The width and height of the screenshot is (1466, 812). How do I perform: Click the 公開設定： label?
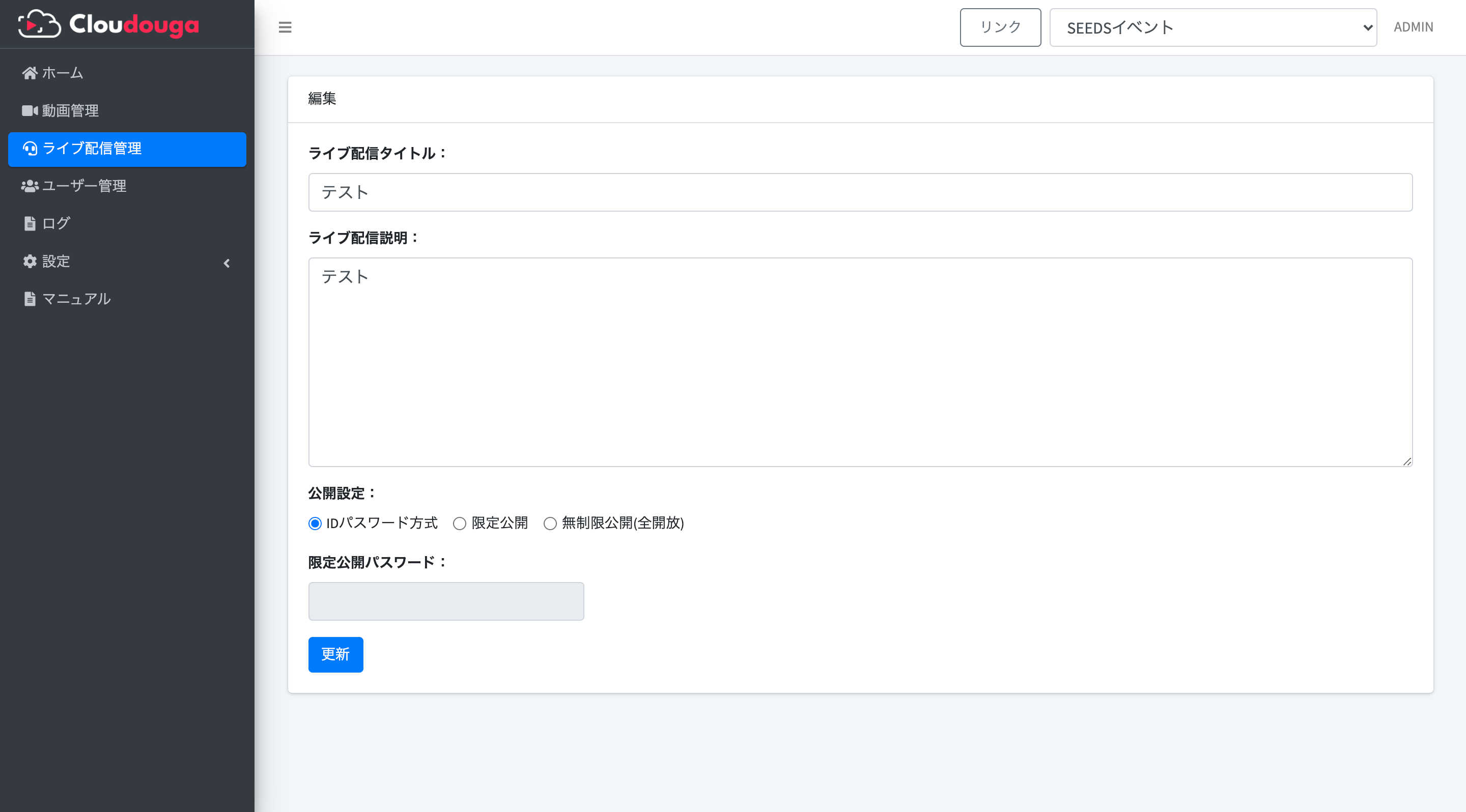tap(342, 493)
